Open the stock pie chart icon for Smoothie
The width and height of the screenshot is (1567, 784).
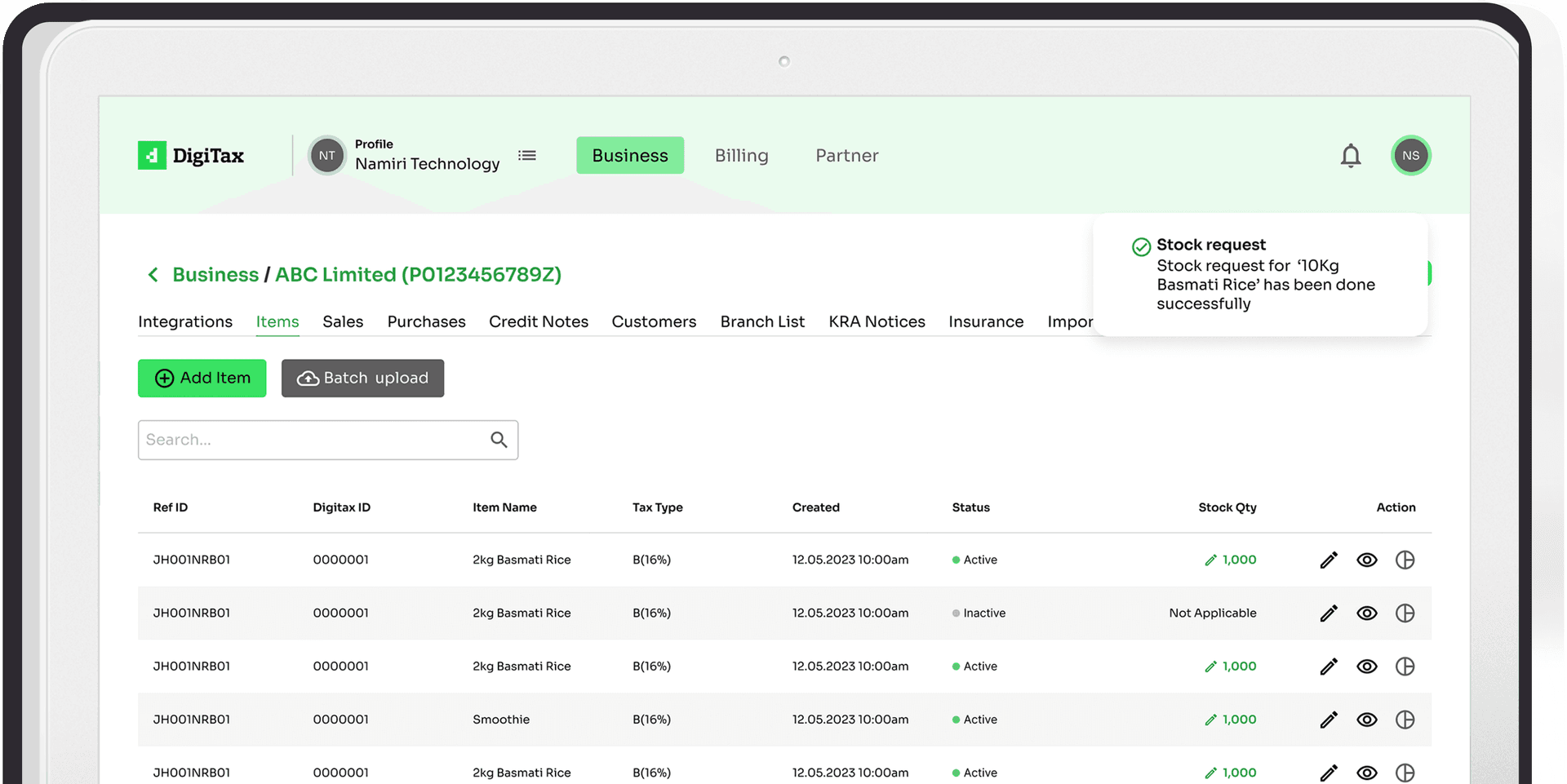tap(1405, 720)
